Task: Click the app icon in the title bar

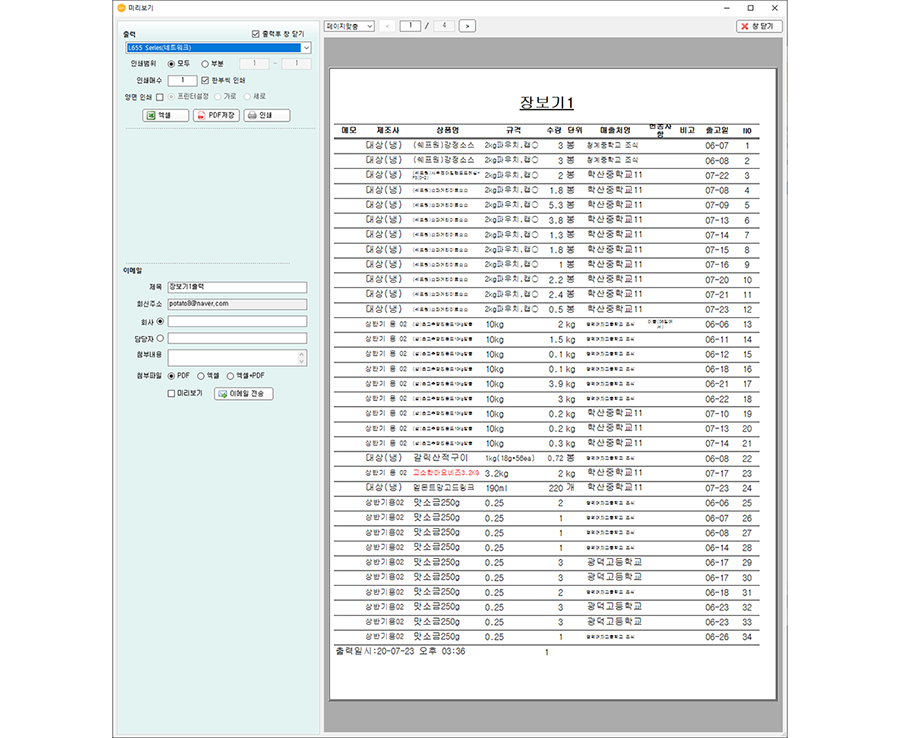Action: (x=123, y=7)
